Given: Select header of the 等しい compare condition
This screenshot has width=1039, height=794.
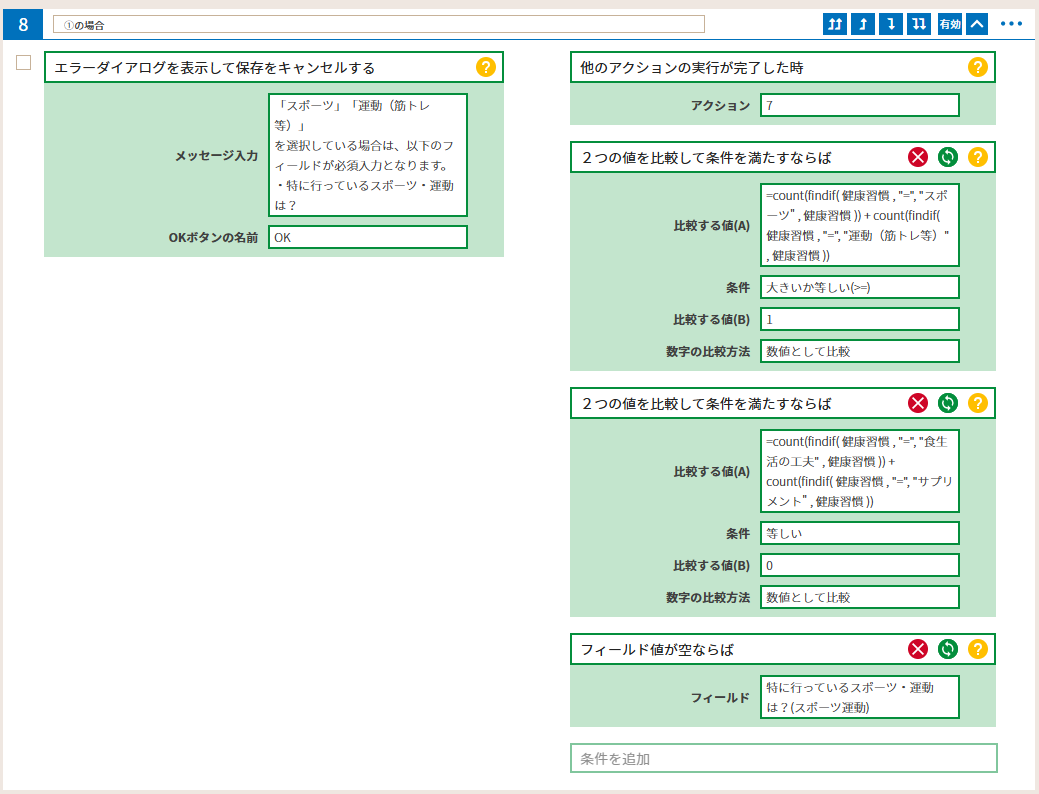Looking at the screenshot, I should point(783,403).
